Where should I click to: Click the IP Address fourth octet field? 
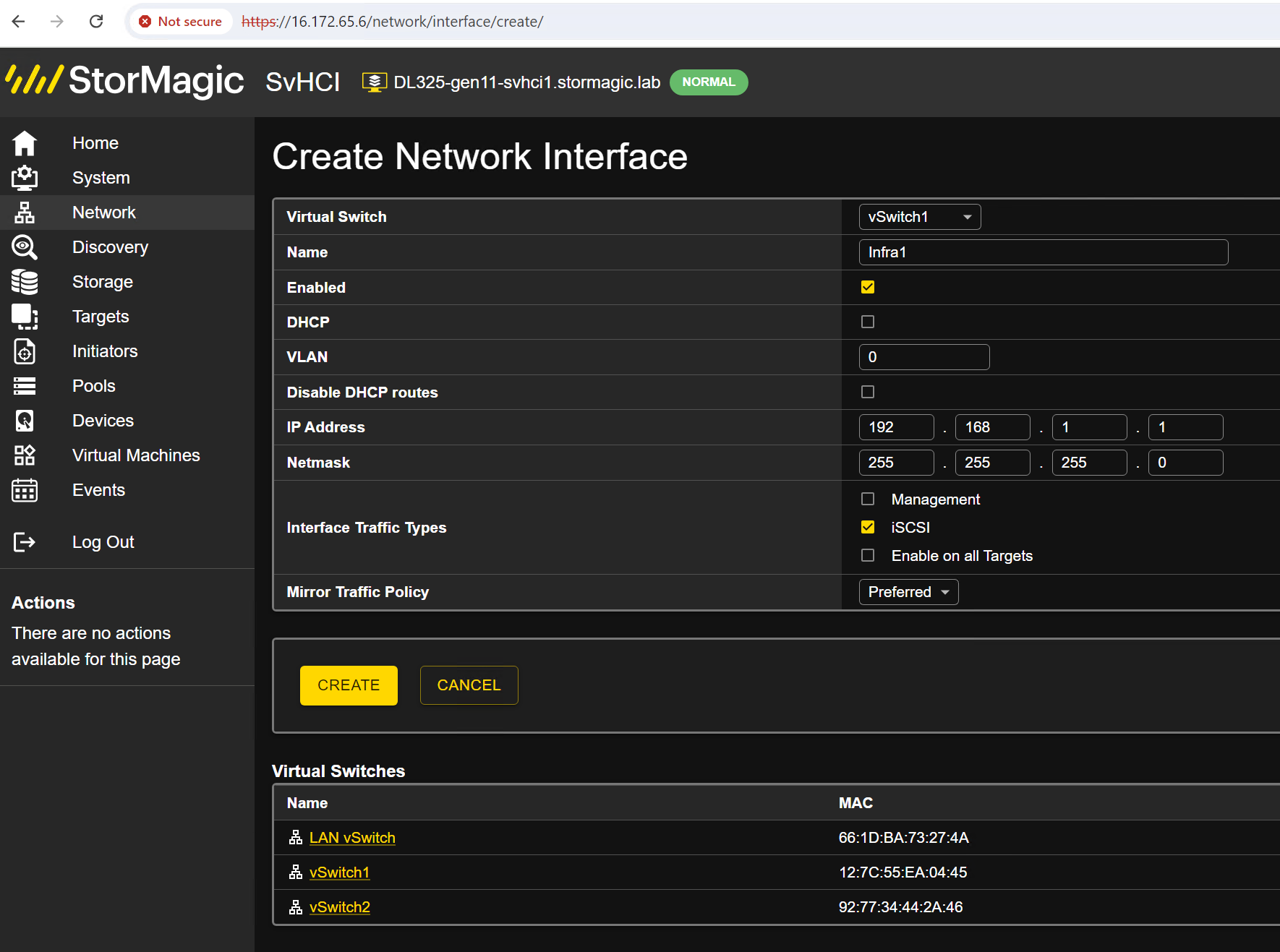click(x=1186, y=427)
